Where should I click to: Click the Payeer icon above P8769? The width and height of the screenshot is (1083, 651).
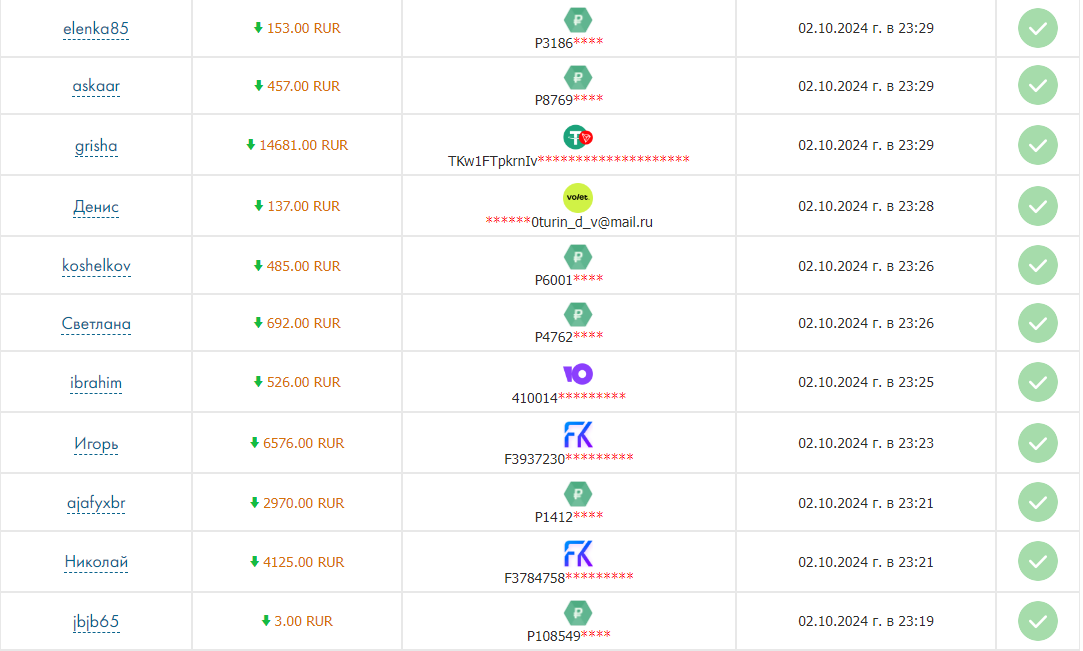click(578, 77)
